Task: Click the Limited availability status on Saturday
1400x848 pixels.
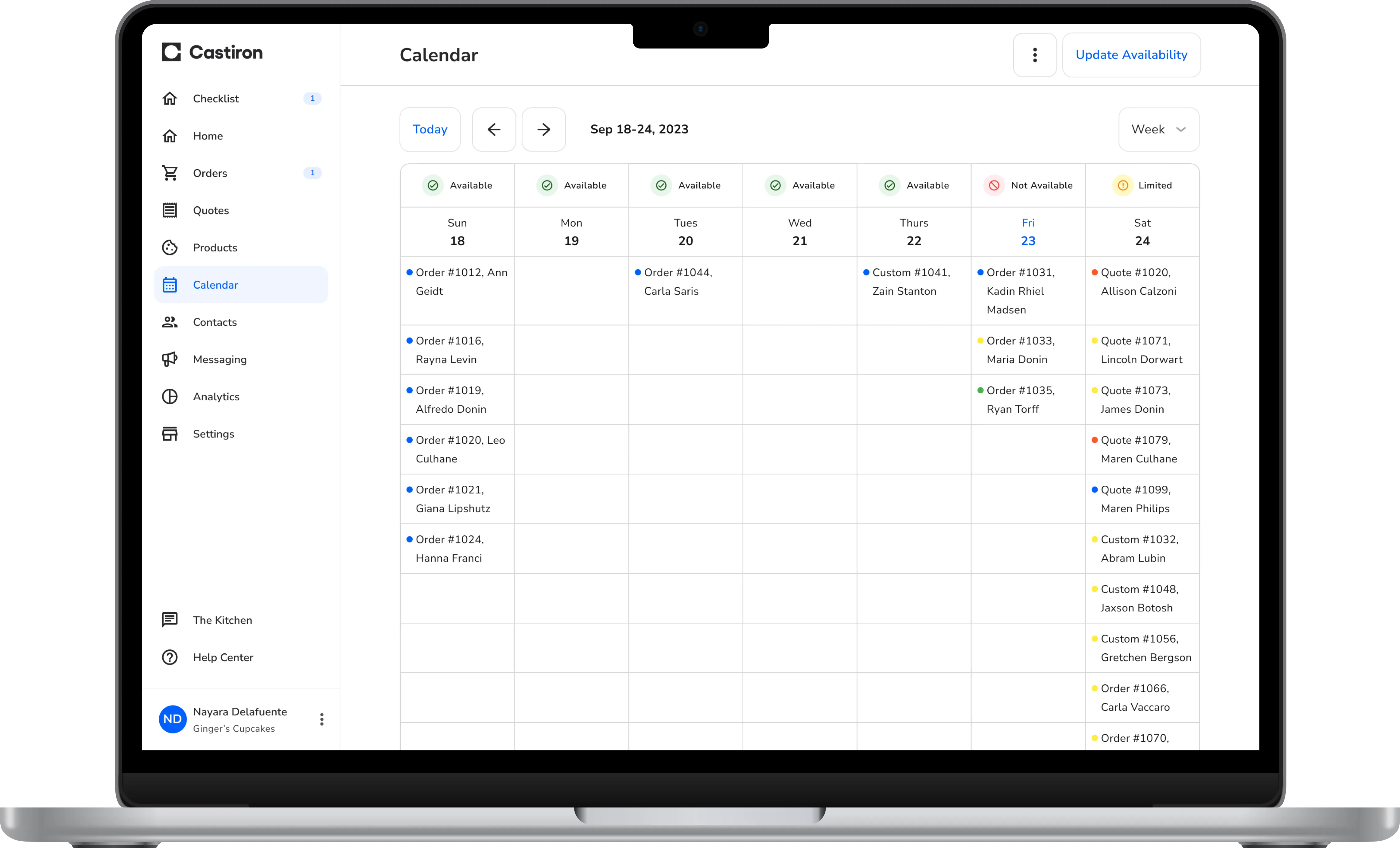Action: [1142, 185]
